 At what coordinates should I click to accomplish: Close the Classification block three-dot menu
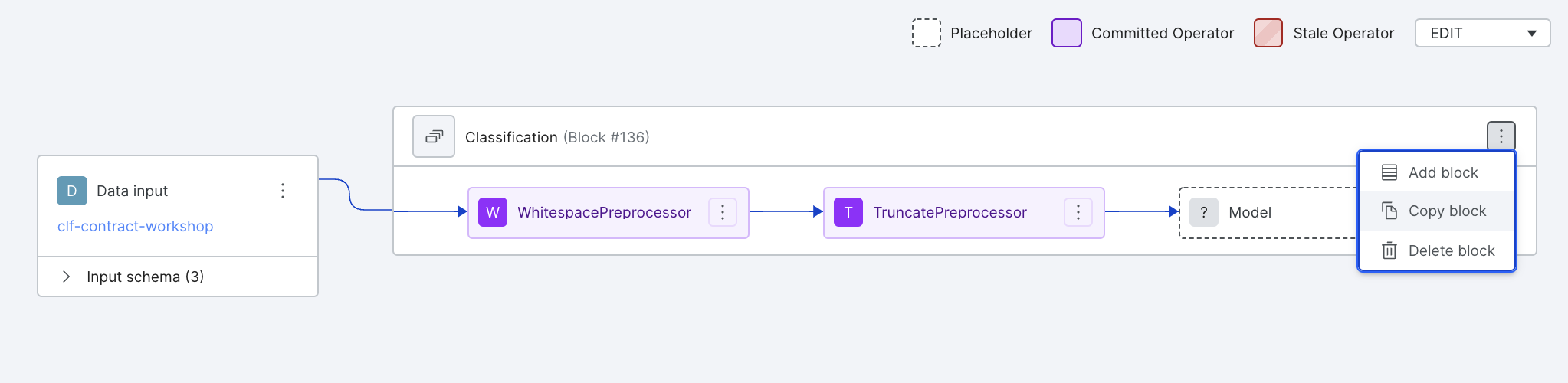coord(1501,136)
